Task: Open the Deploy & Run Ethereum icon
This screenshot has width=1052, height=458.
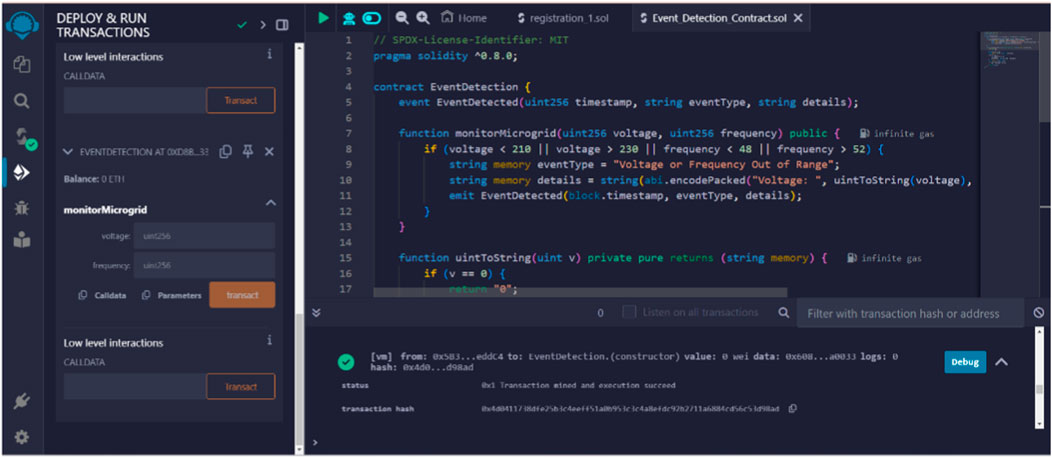Action: [x=22, y=174]
